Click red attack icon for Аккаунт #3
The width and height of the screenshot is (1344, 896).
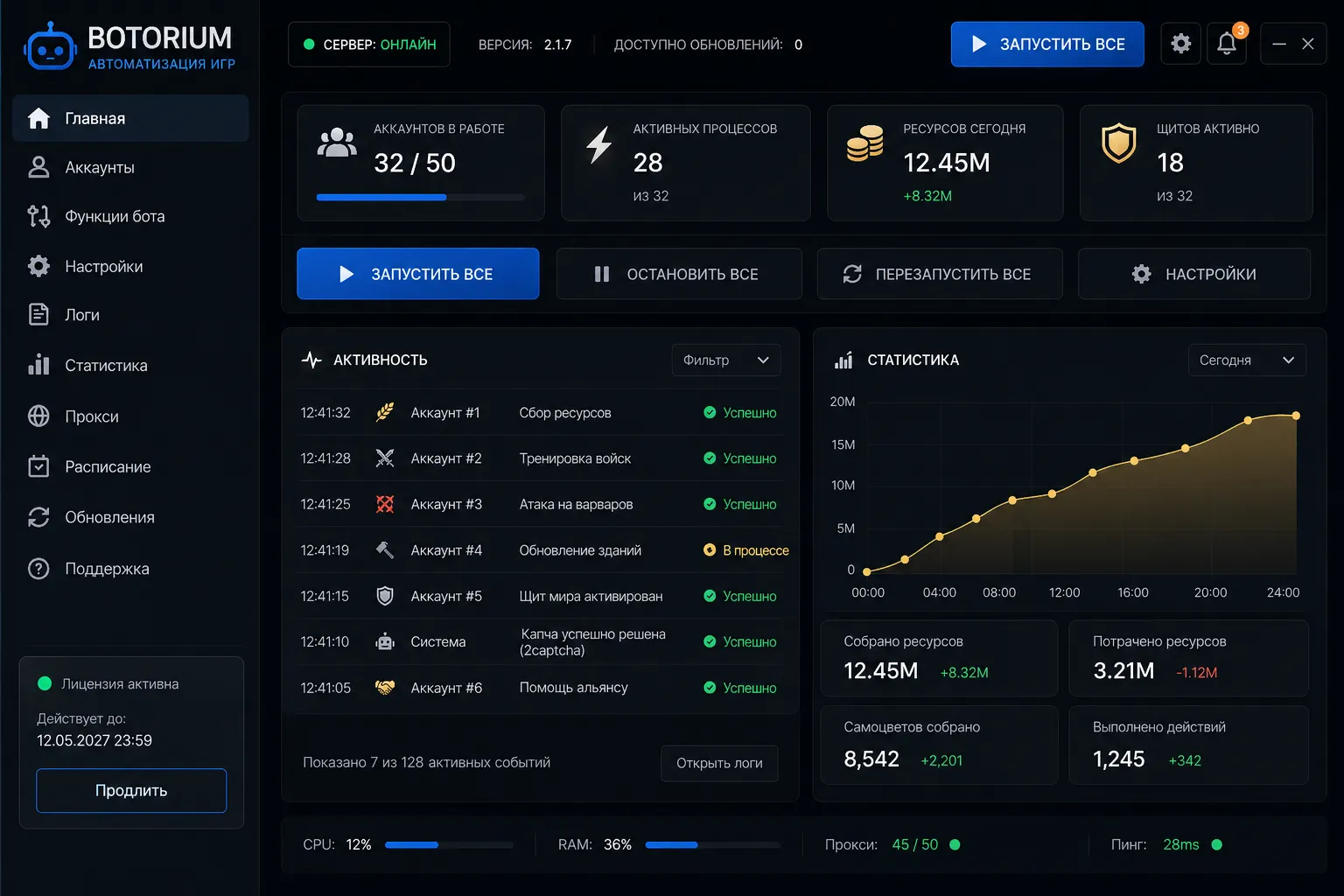(x=384, y=504)
